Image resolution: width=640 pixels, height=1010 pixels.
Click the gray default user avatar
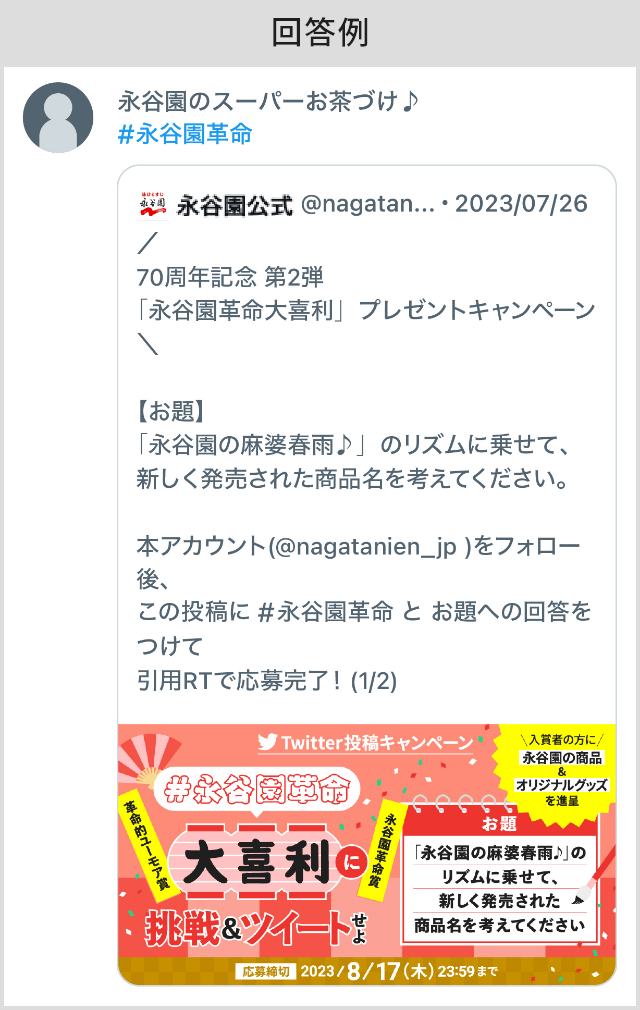[x=58, y=117]
